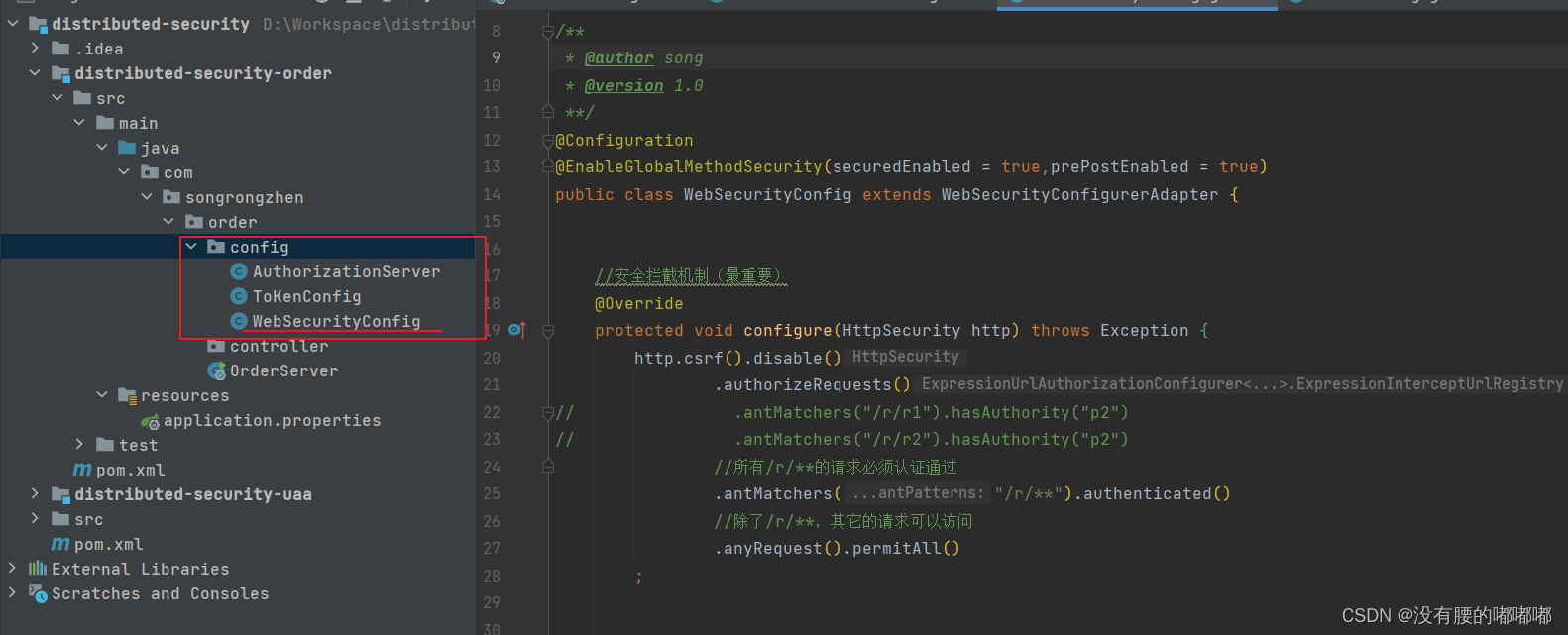Expand the distributed-security-uaa module

coord(36,493)
